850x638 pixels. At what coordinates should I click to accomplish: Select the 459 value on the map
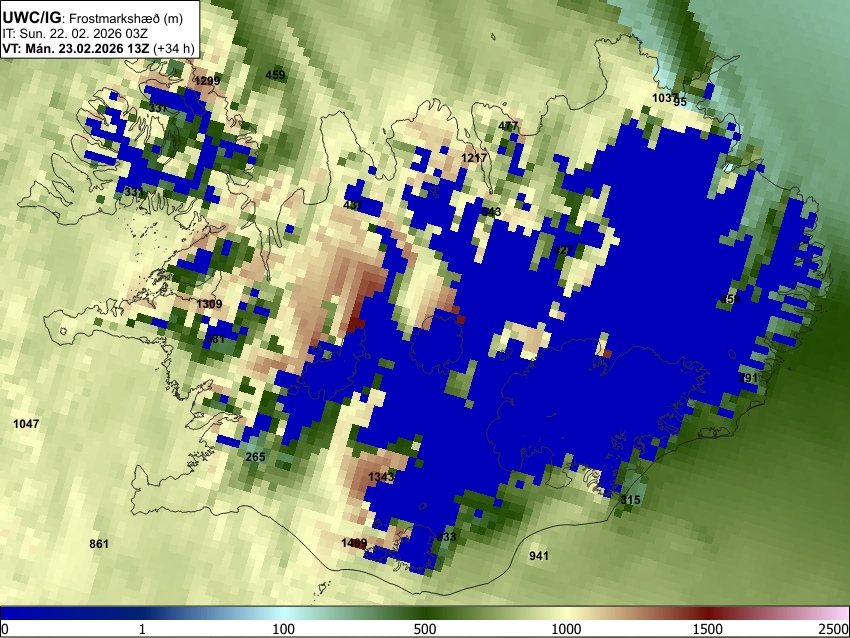pyautogui.click(x=275, y=75)
